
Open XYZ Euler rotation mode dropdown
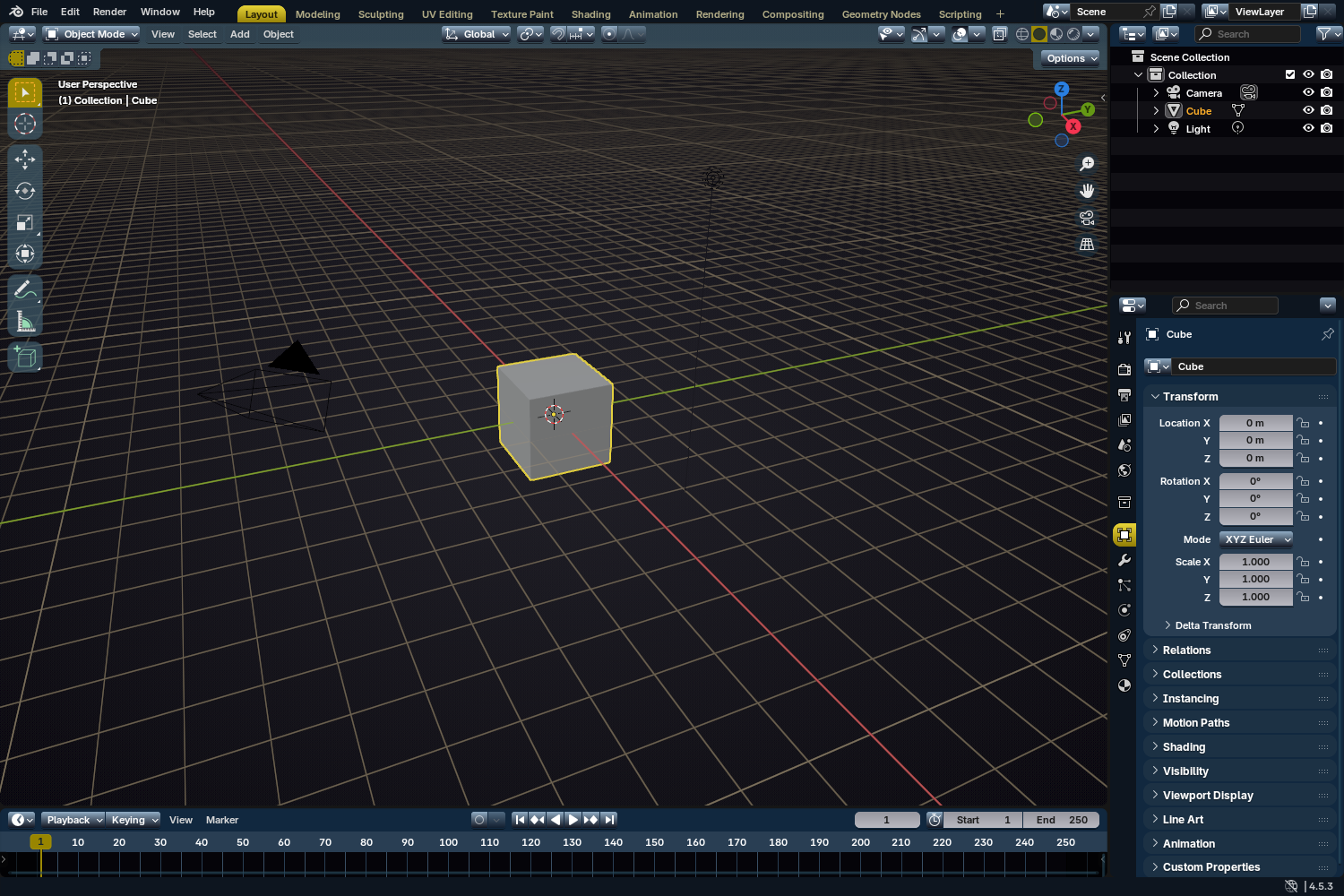coord(1256,539)
